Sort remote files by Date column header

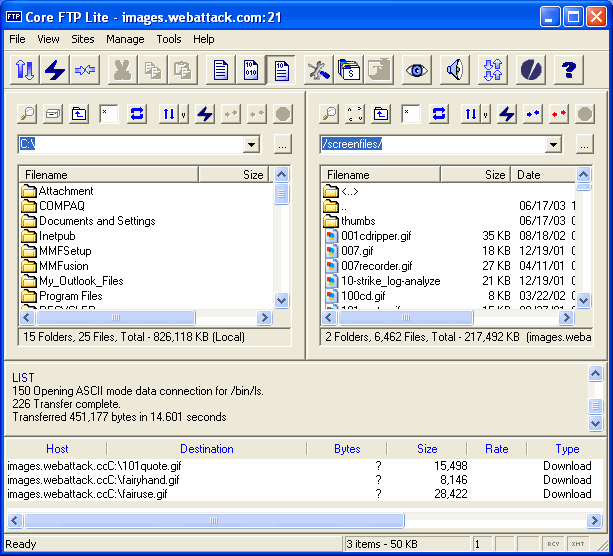coord(543,175)
